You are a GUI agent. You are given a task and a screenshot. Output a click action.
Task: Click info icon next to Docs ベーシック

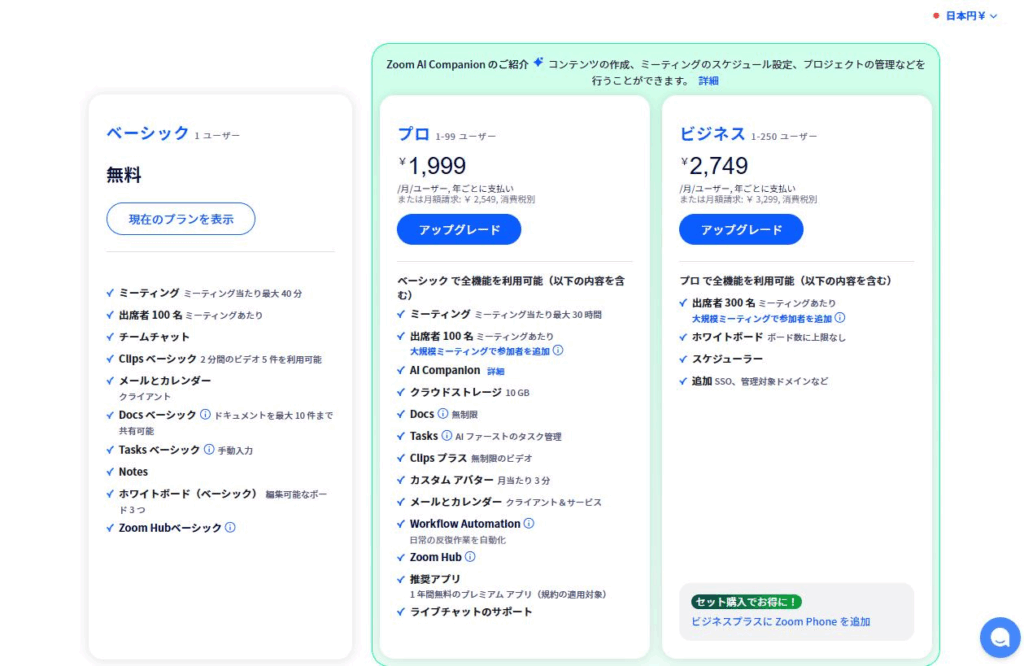click(205, 414)
